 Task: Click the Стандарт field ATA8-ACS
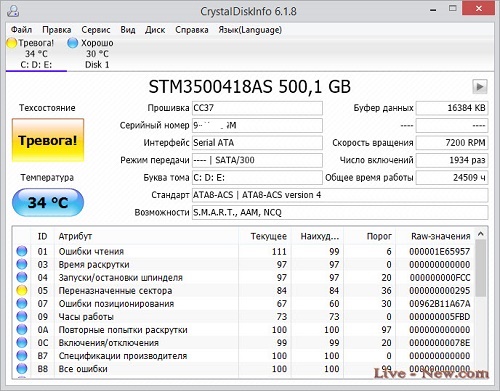[340, 195]
